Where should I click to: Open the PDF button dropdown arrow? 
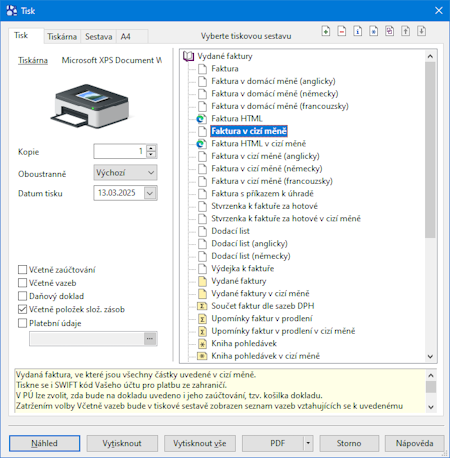pos(308,443)
